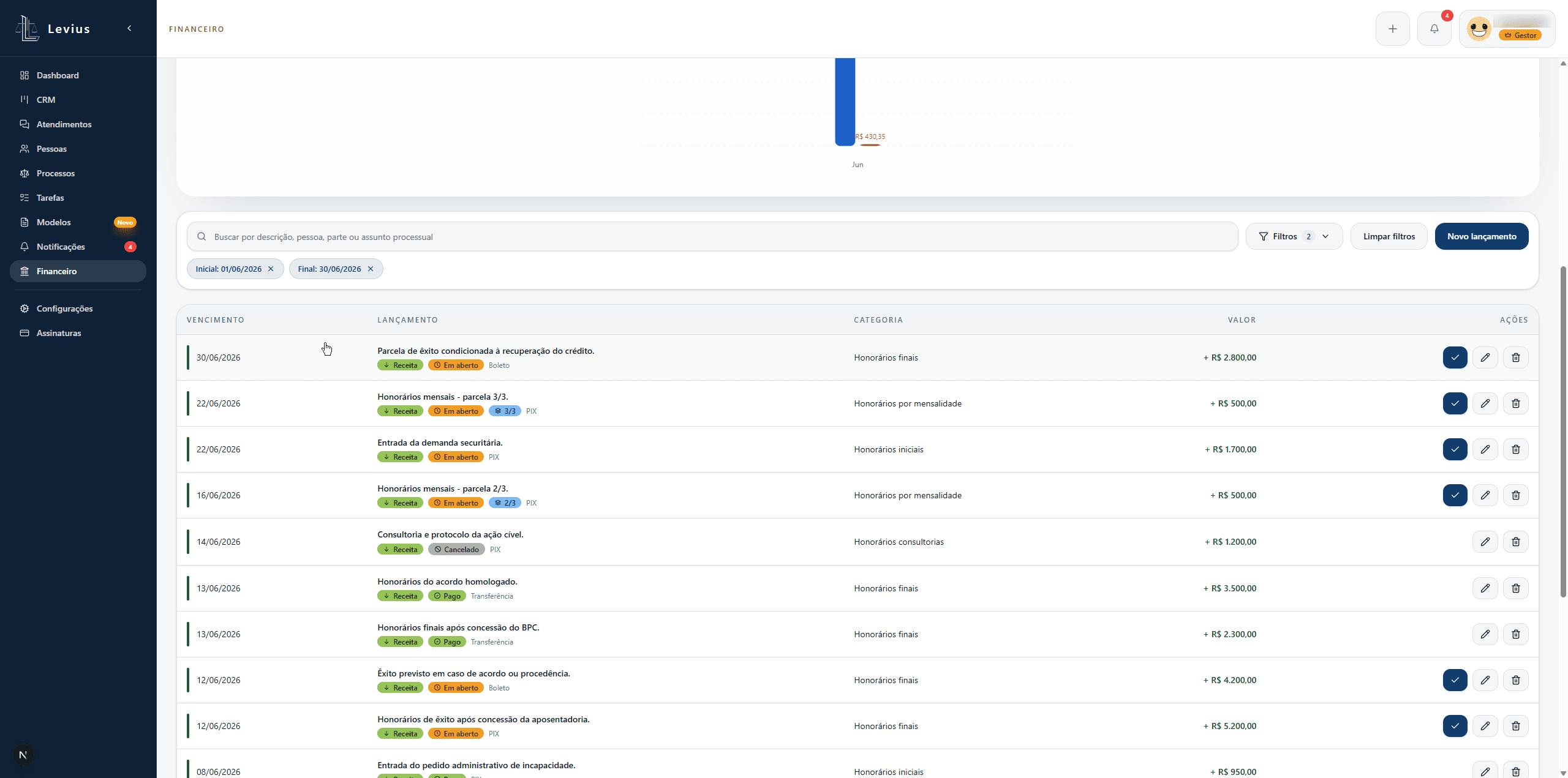Click Limpar filtros
Image resolution: width=1568 pixels, height=778 pixels.
pyautogui.click(x=1389, y=236)
